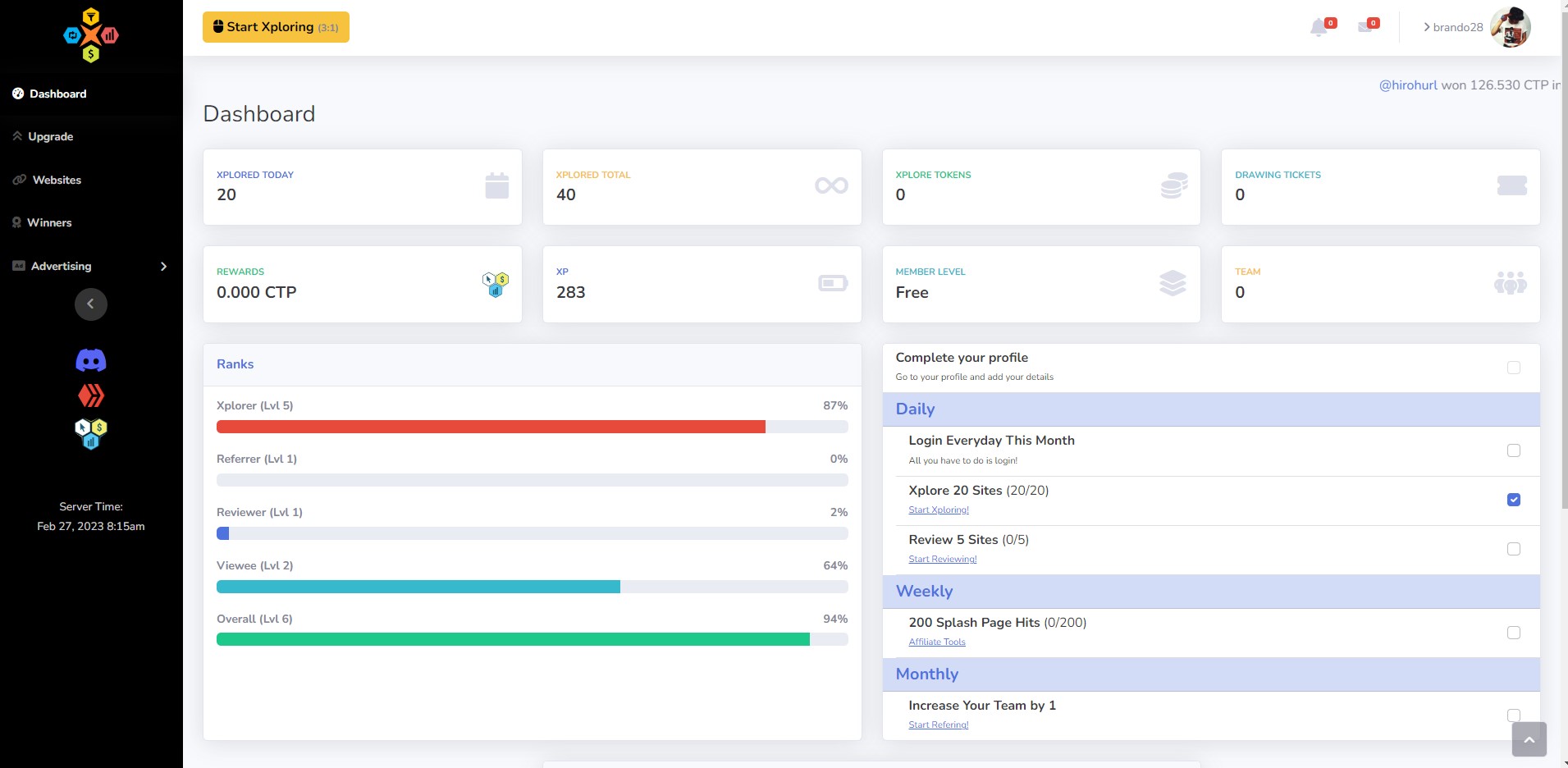Click the ticket icon in Drawing Tickets card
This screenshot has width=1568, height=768.
[1512, 186]
